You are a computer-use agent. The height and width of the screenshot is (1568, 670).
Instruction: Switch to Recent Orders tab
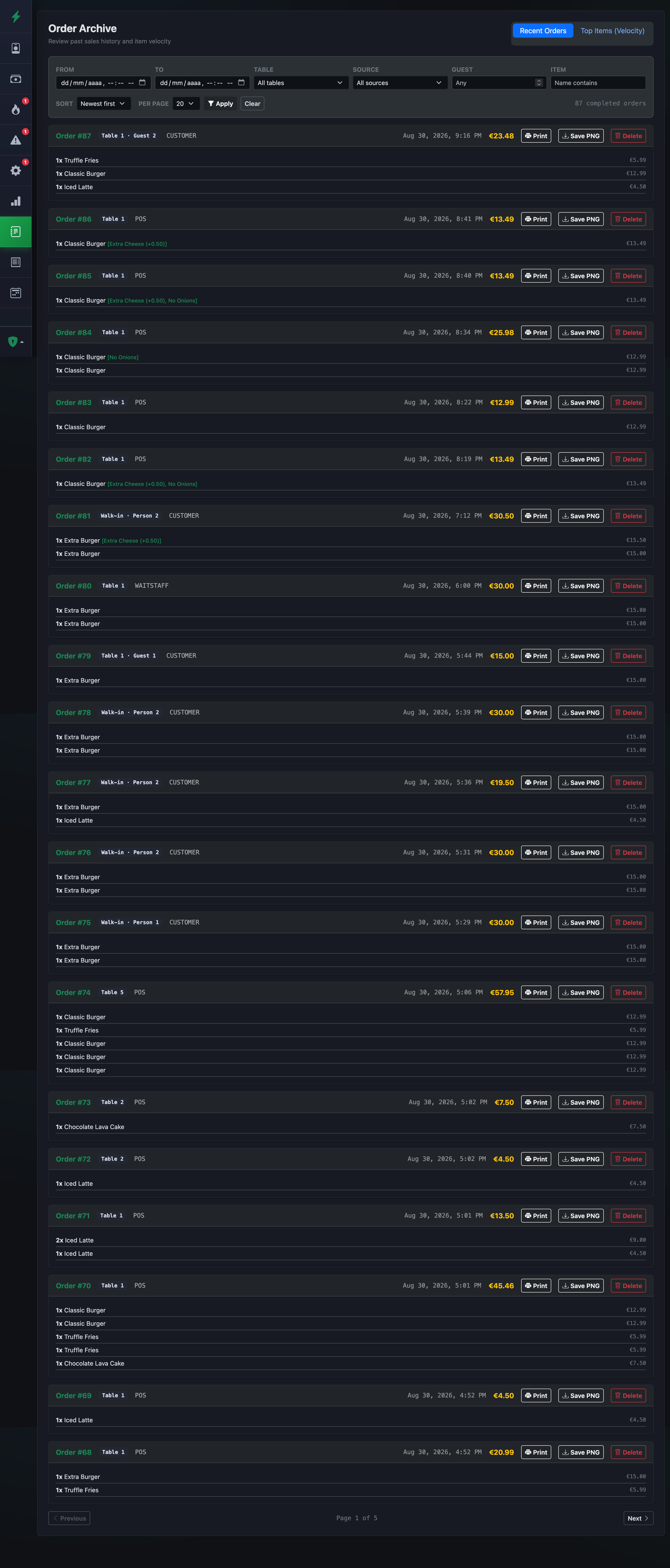pos(543,30)
